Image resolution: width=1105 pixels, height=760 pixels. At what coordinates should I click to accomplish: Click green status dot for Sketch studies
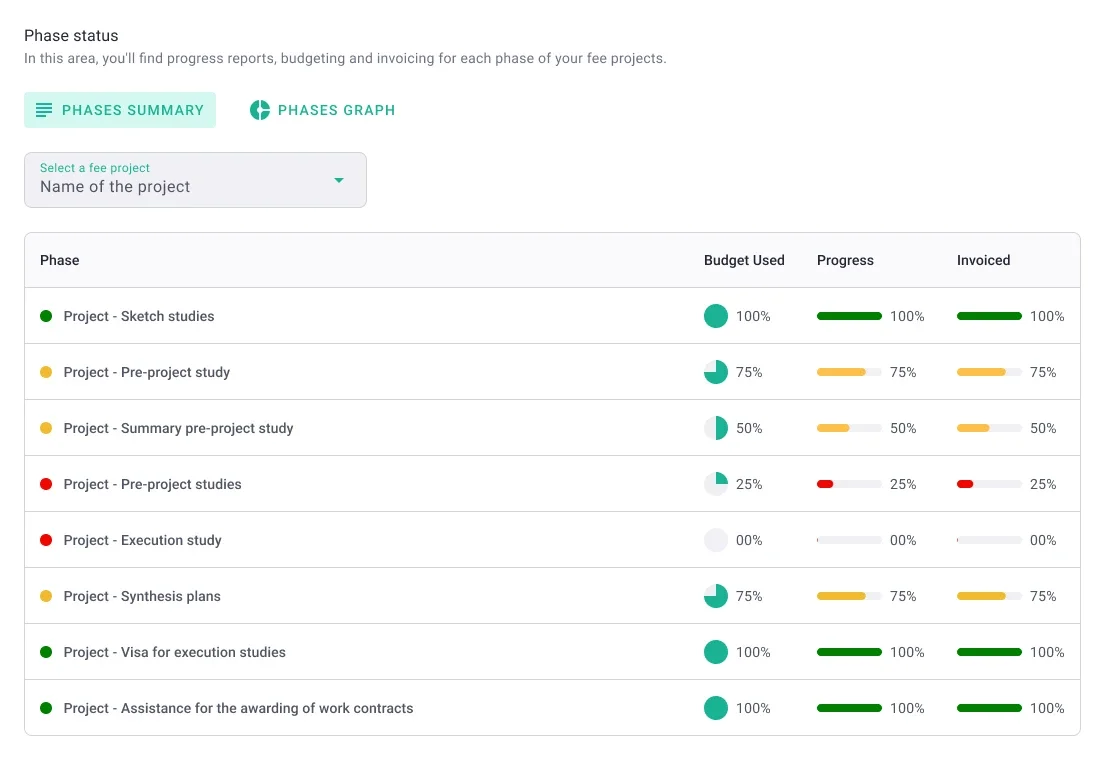tap(46, 316)
